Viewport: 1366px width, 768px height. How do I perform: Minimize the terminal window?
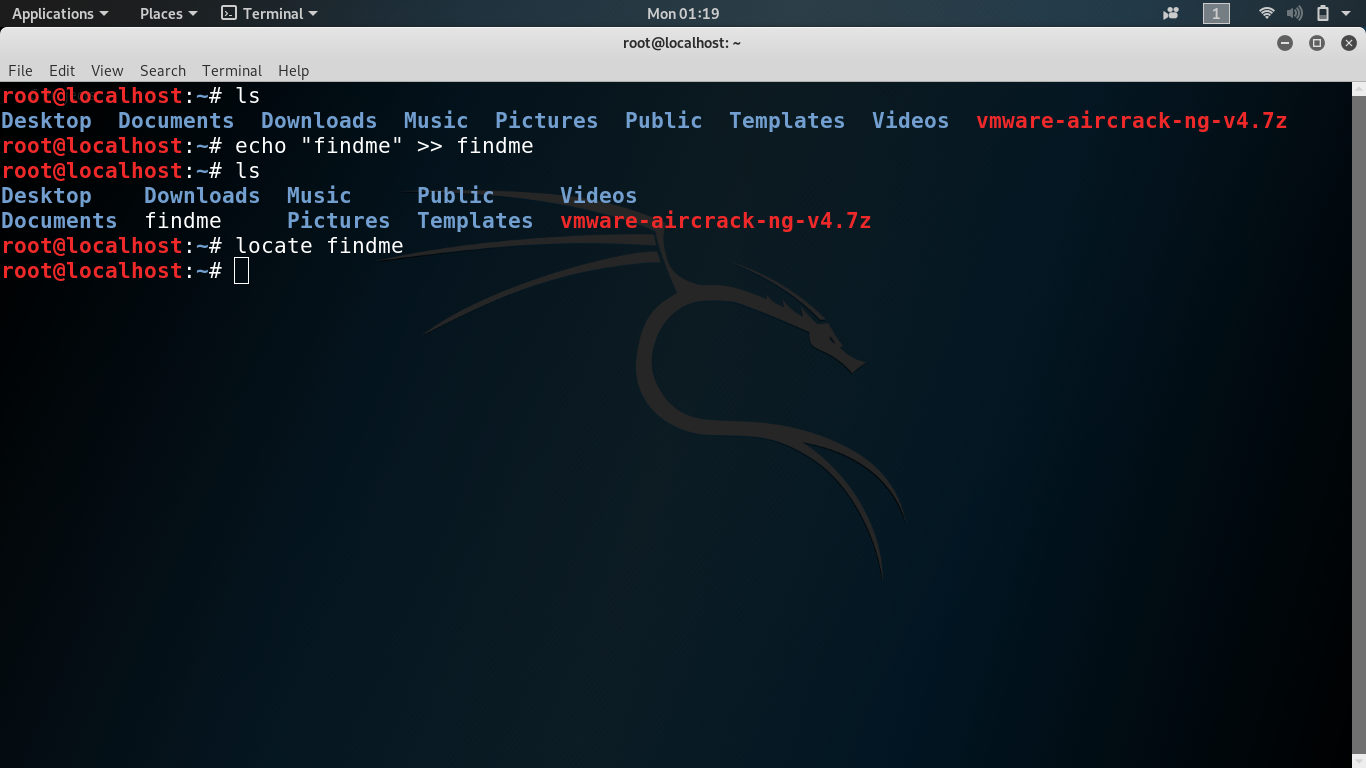[1285, 43]
